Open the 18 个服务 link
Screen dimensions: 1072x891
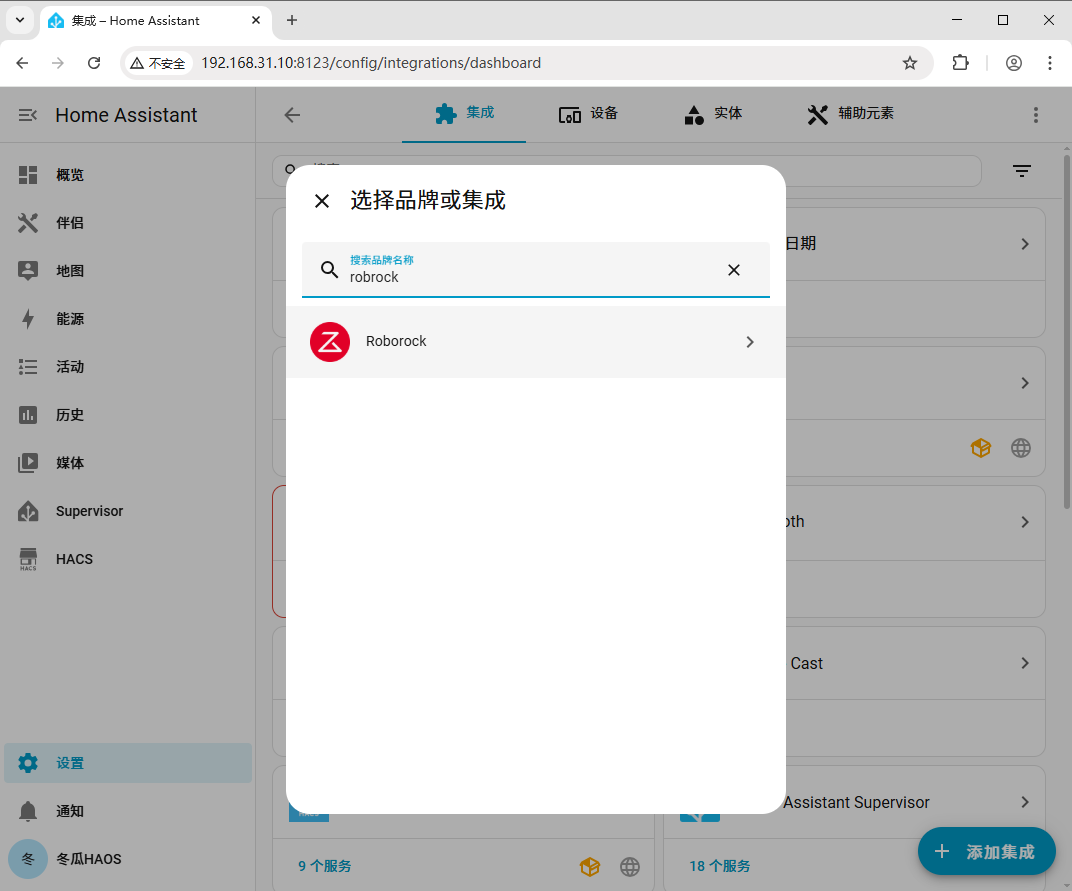[x=720, y=866]
